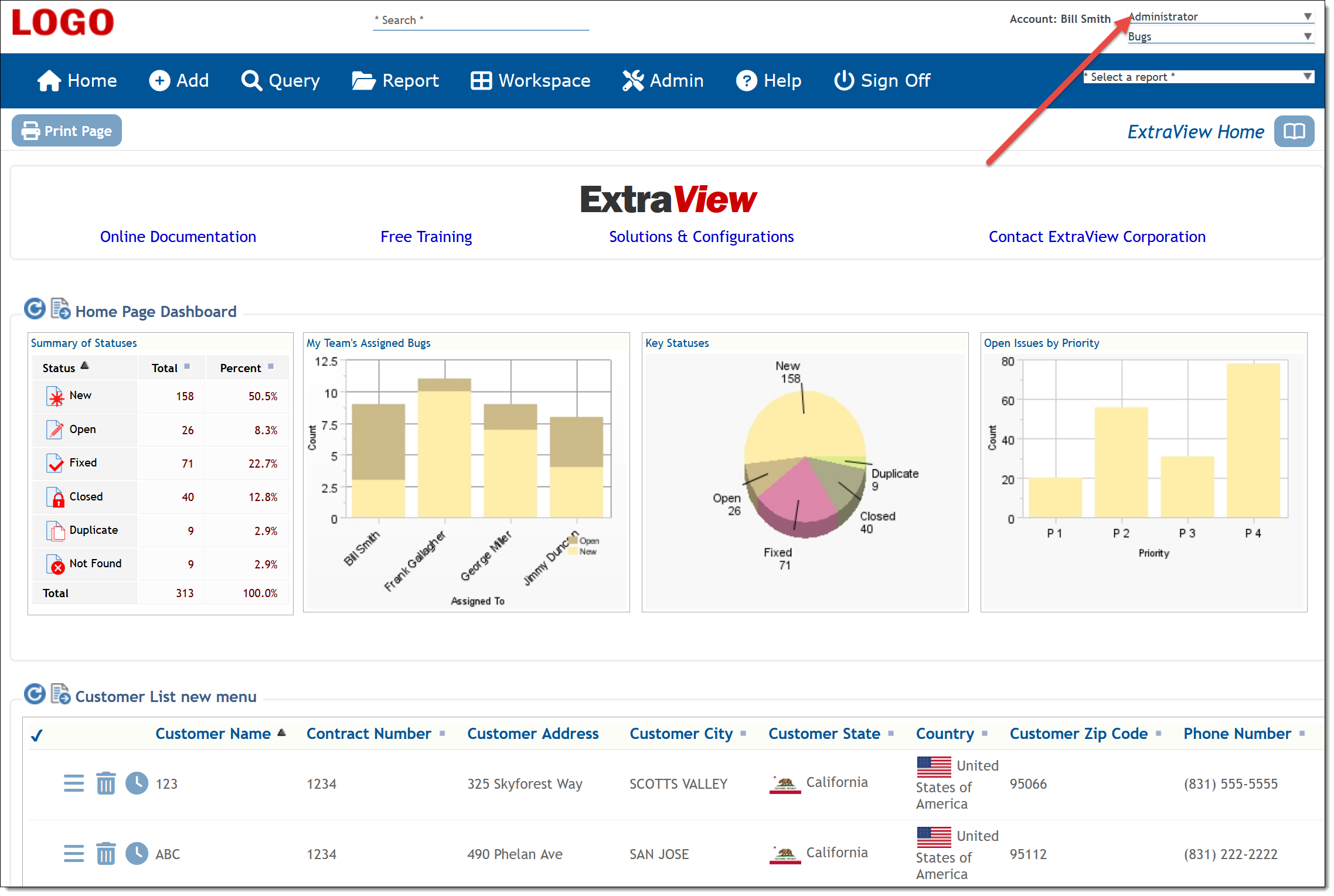Image resolution: width=1334 pixels, height=896 pixels.
Task: Refresh the Customer List new menu report
Action: (x=35, y=694)
